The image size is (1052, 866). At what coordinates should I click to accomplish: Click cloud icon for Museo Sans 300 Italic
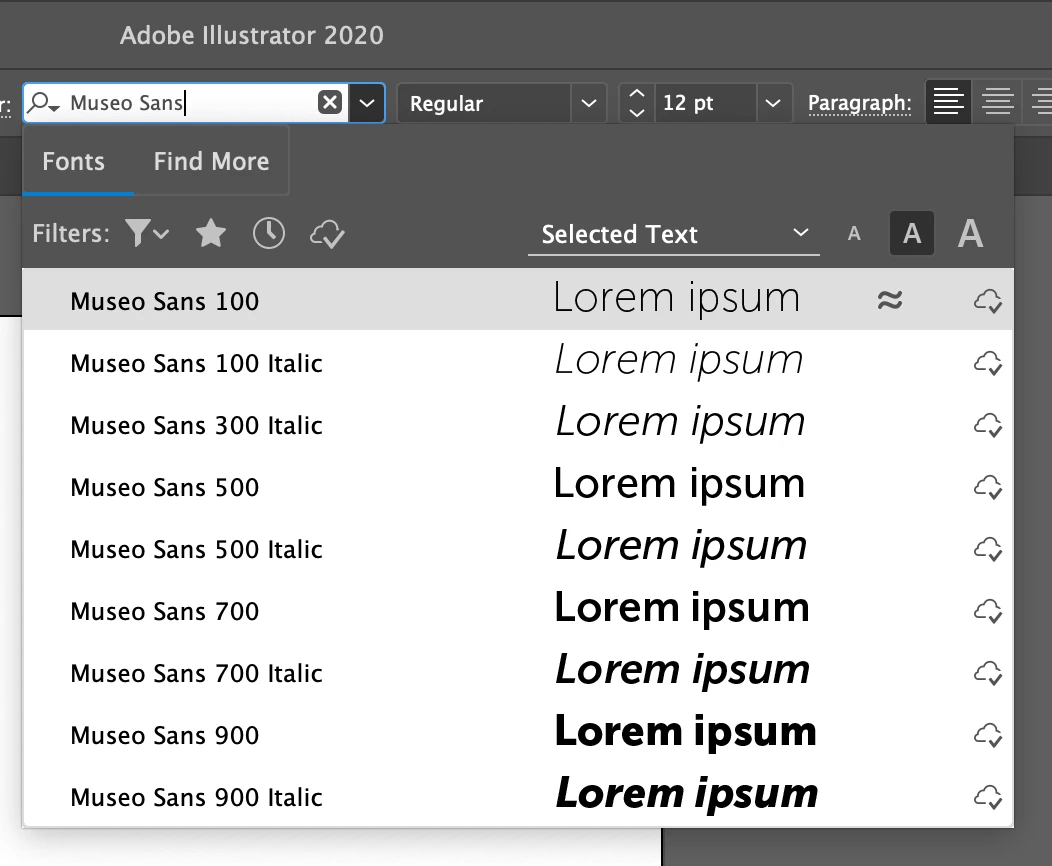point(988,425)
